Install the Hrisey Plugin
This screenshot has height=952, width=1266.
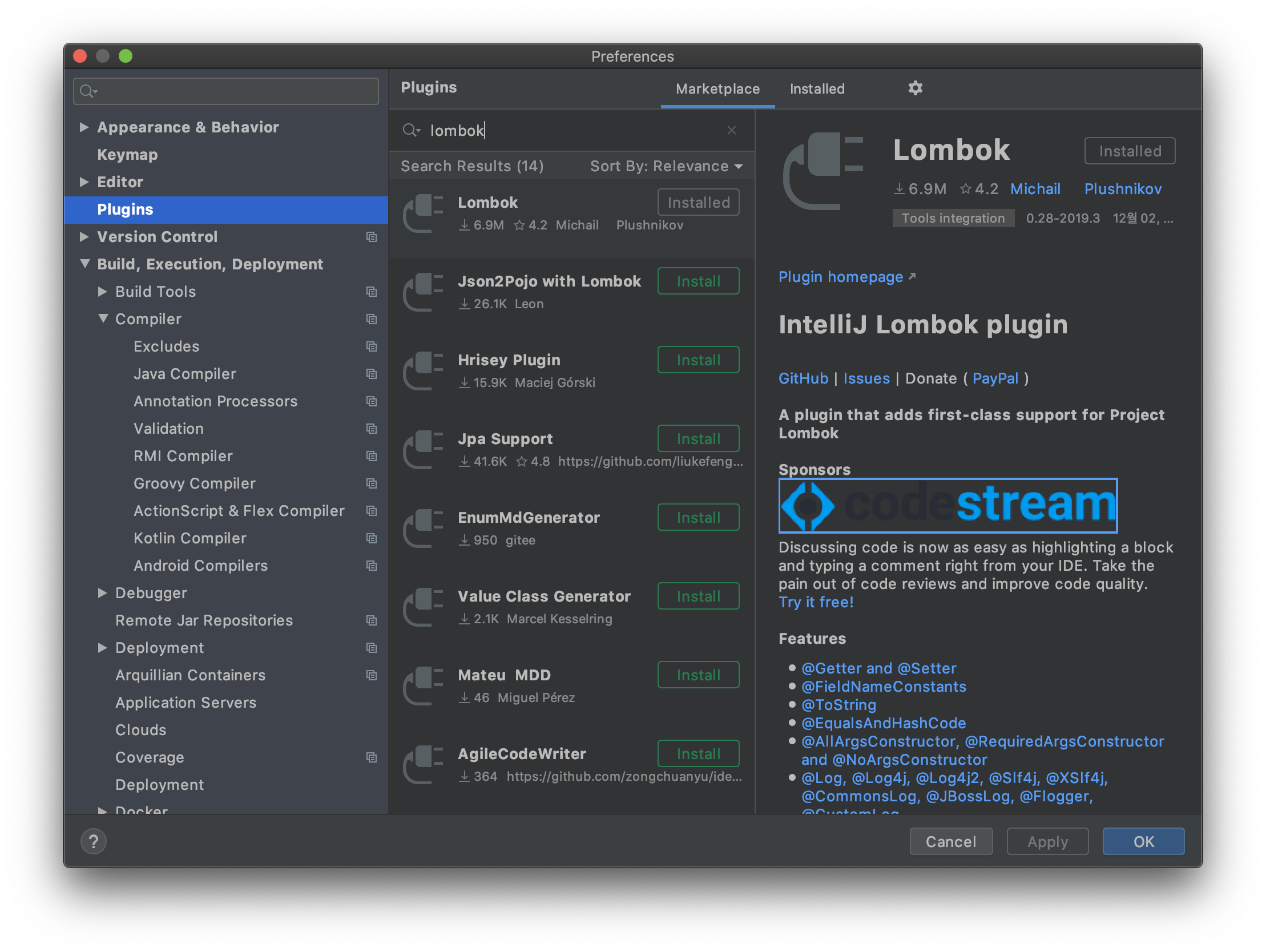click(x=697, y=360)
